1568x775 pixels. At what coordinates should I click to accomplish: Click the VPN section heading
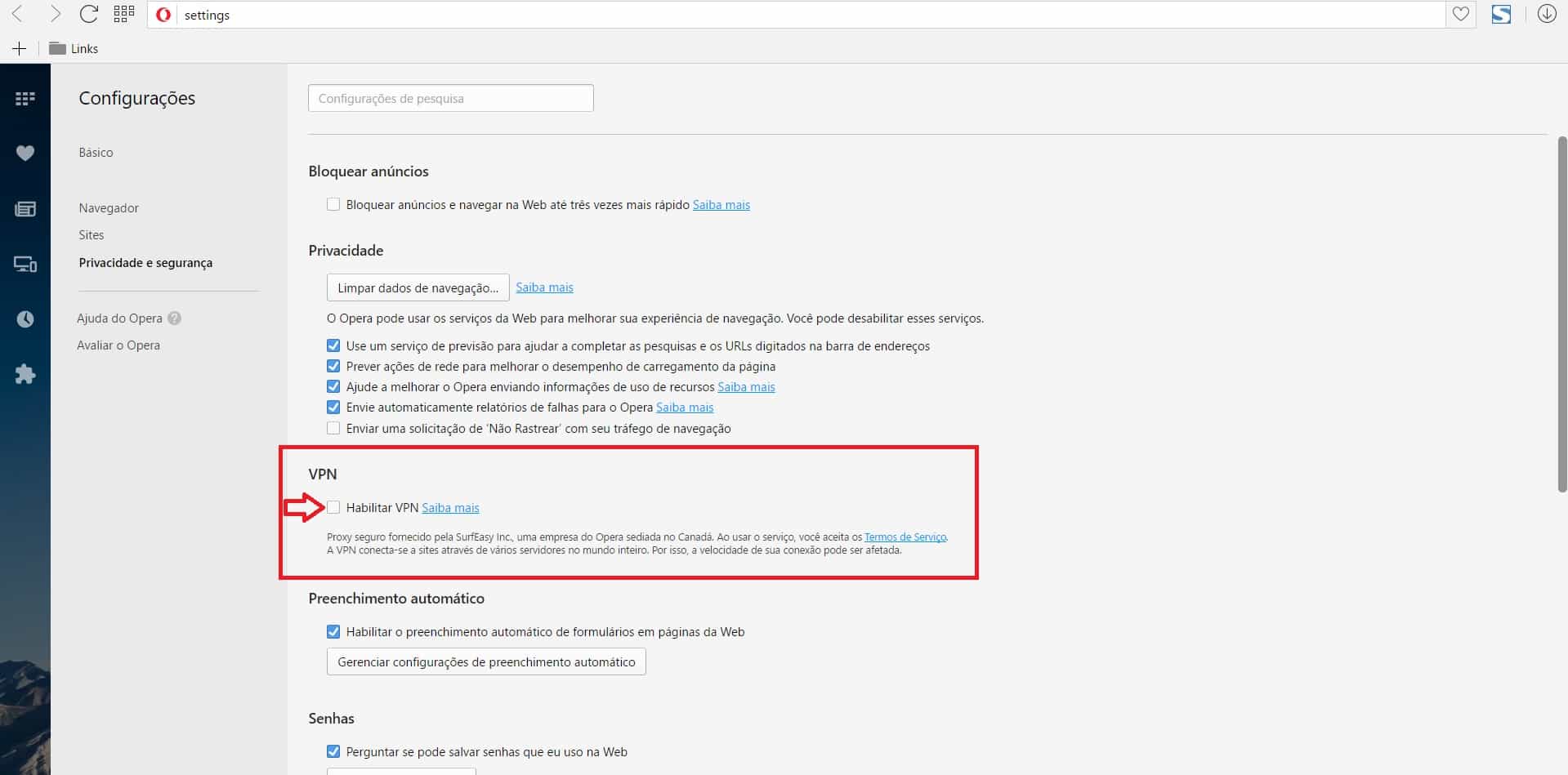(323, 474)
